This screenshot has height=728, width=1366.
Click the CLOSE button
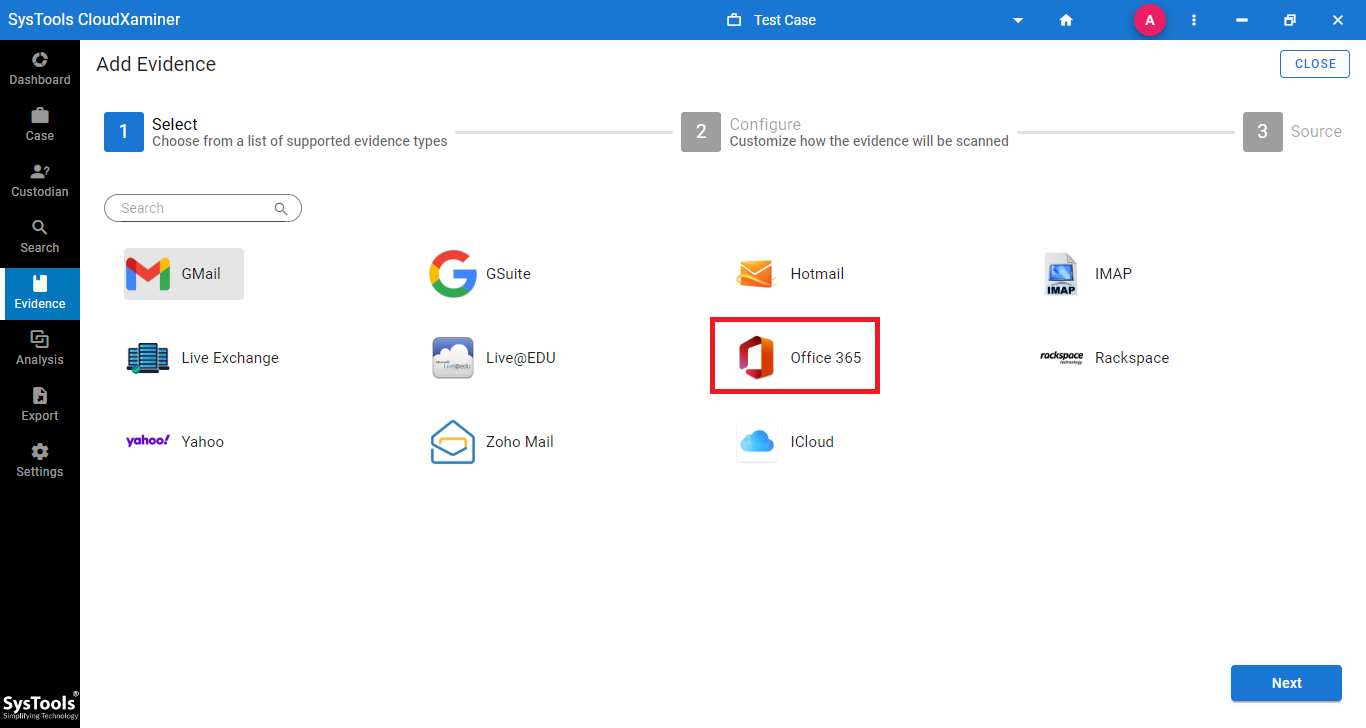(1315, 64)
